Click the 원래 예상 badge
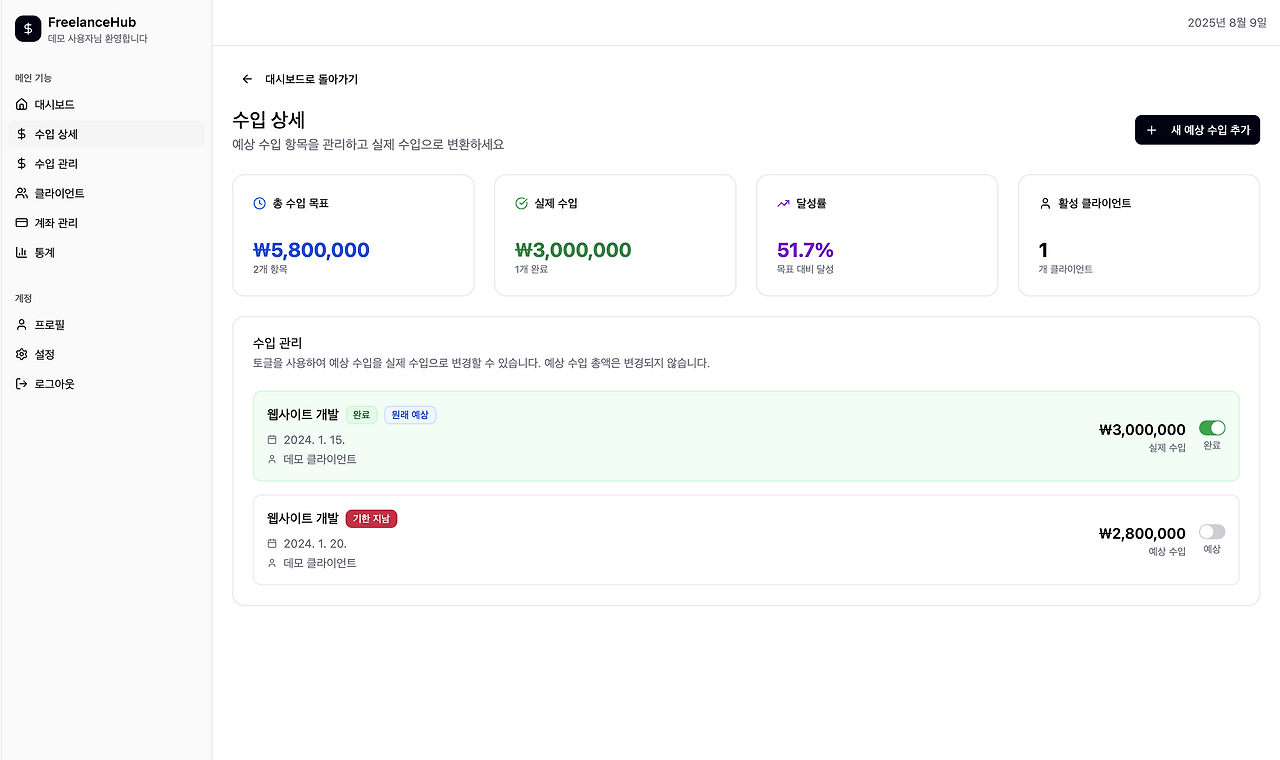 click(410, 415)
